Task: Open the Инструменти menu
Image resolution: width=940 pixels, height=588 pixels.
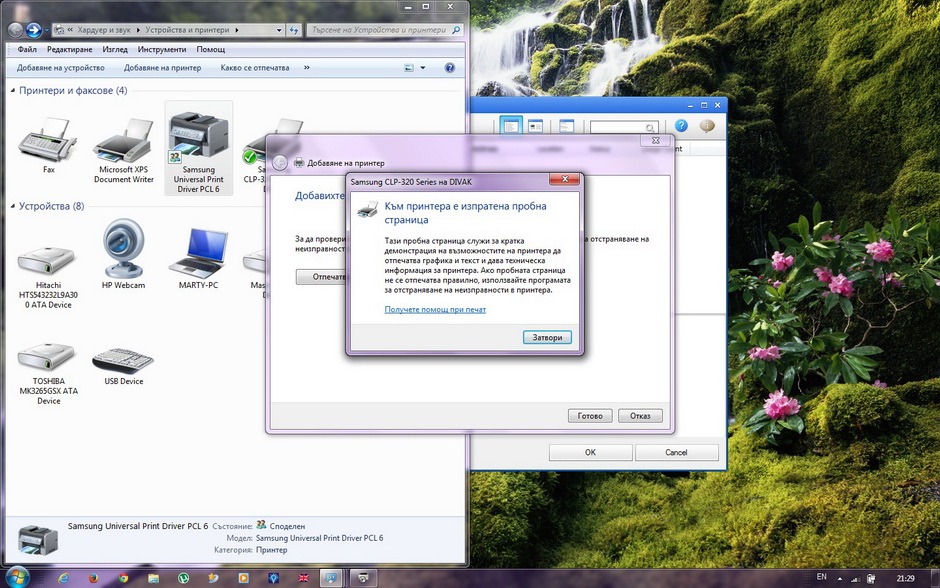Action: 162,49
